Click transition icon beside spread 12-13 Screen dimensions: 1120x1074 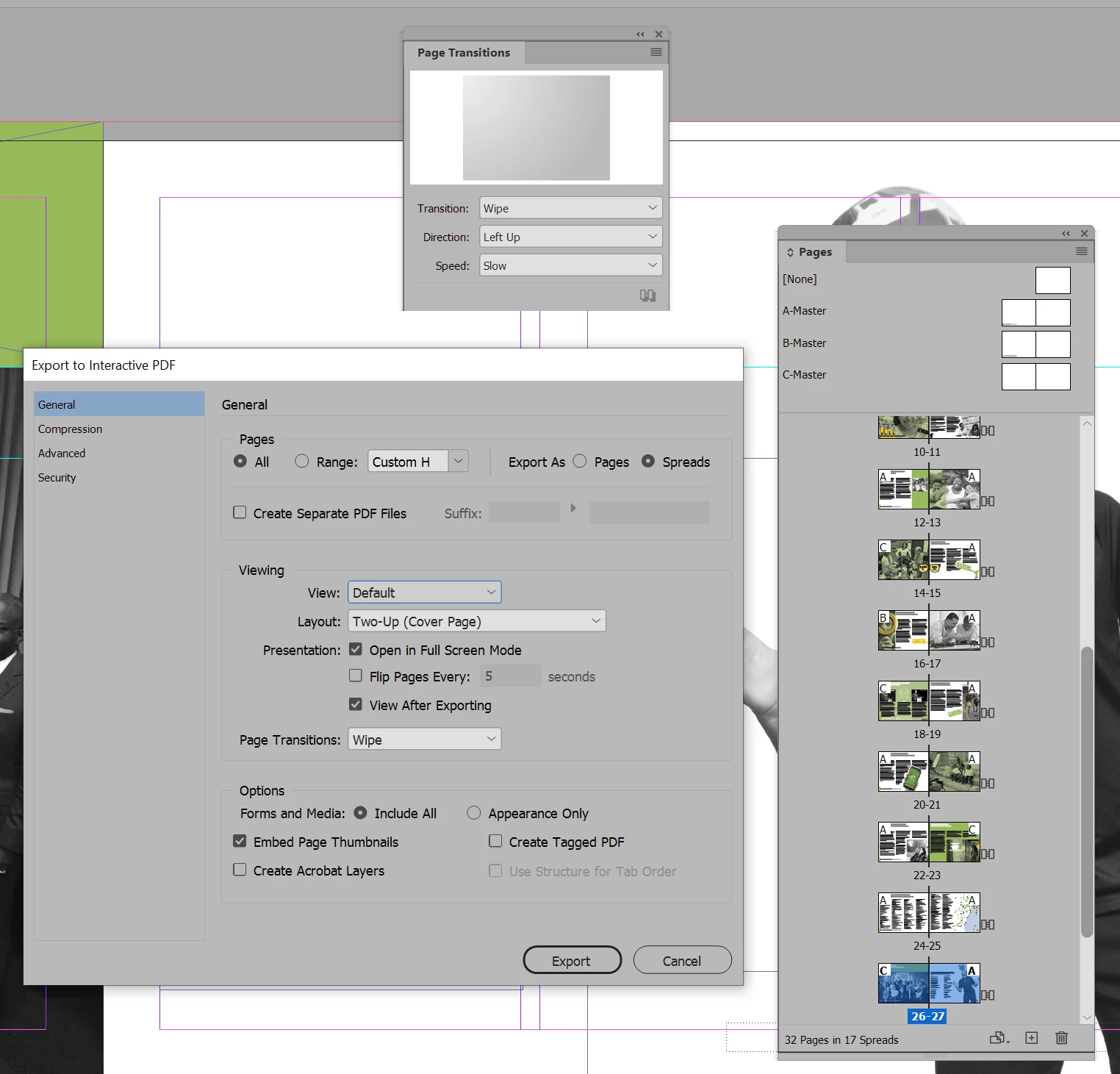(x=988, y=501)
